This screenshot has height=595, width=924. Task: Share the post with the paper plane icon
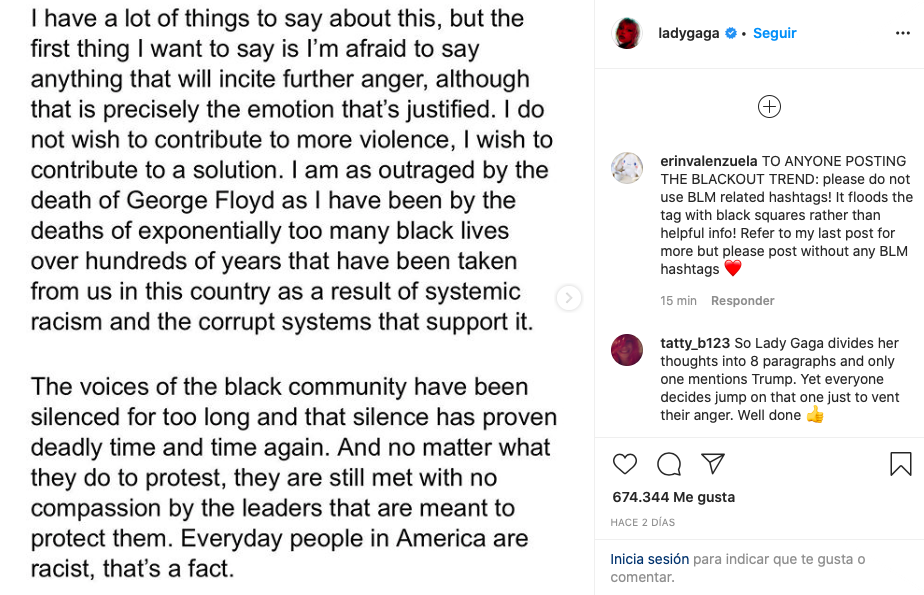click(712, 463)
